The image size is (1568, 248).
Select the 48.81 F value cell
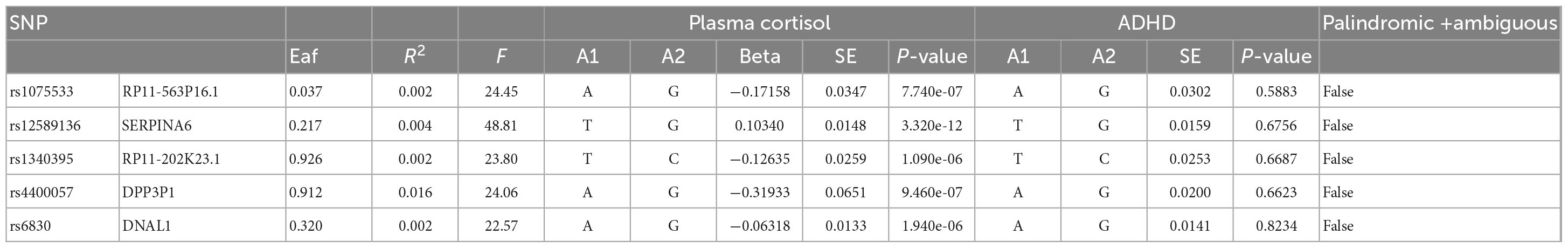click(501, 125)
